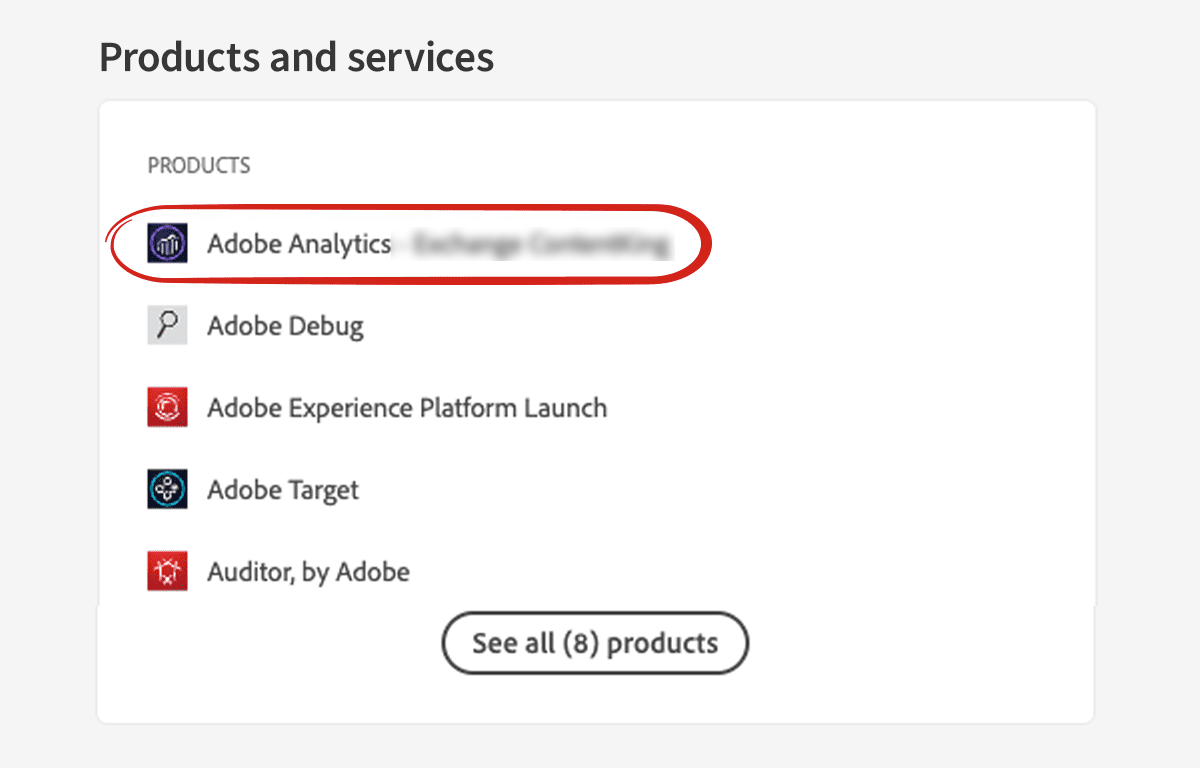The width and height of the screenshot is (1200, 768).
Task: Select the Products and services heading
Action: [295, 57]
